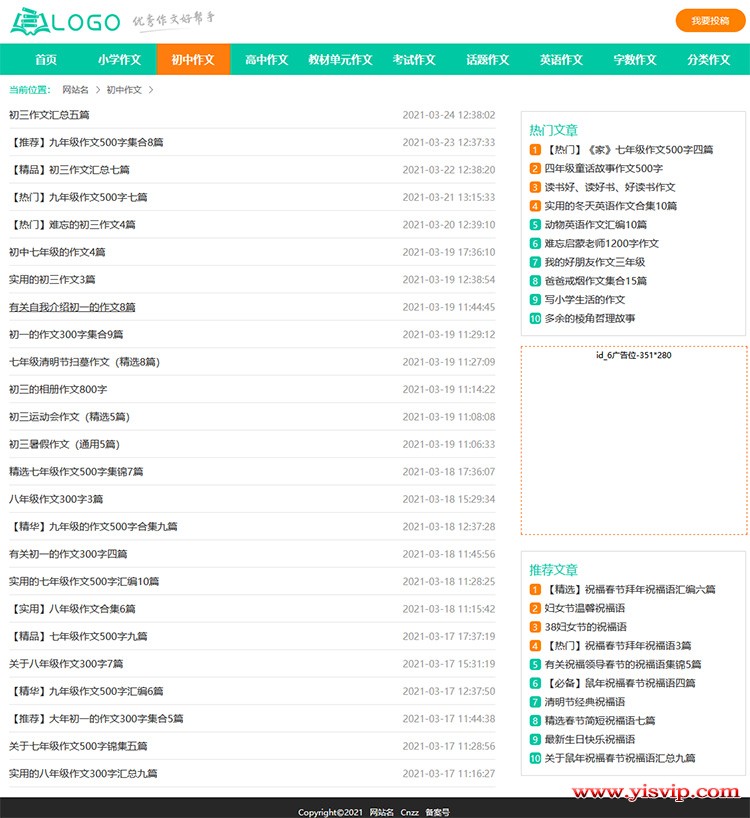Open the 首页 navigation tab
The height and width of the screenshot is (818, 750).
pos(46,60)
